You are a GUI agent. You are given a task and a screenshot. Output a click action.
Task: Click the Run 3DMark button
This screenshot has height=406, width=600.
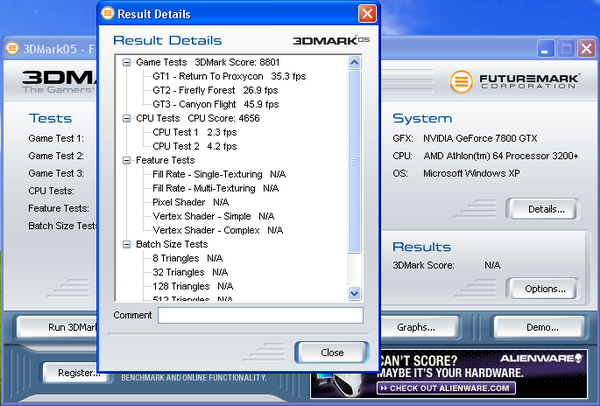(x=57, y=327)
